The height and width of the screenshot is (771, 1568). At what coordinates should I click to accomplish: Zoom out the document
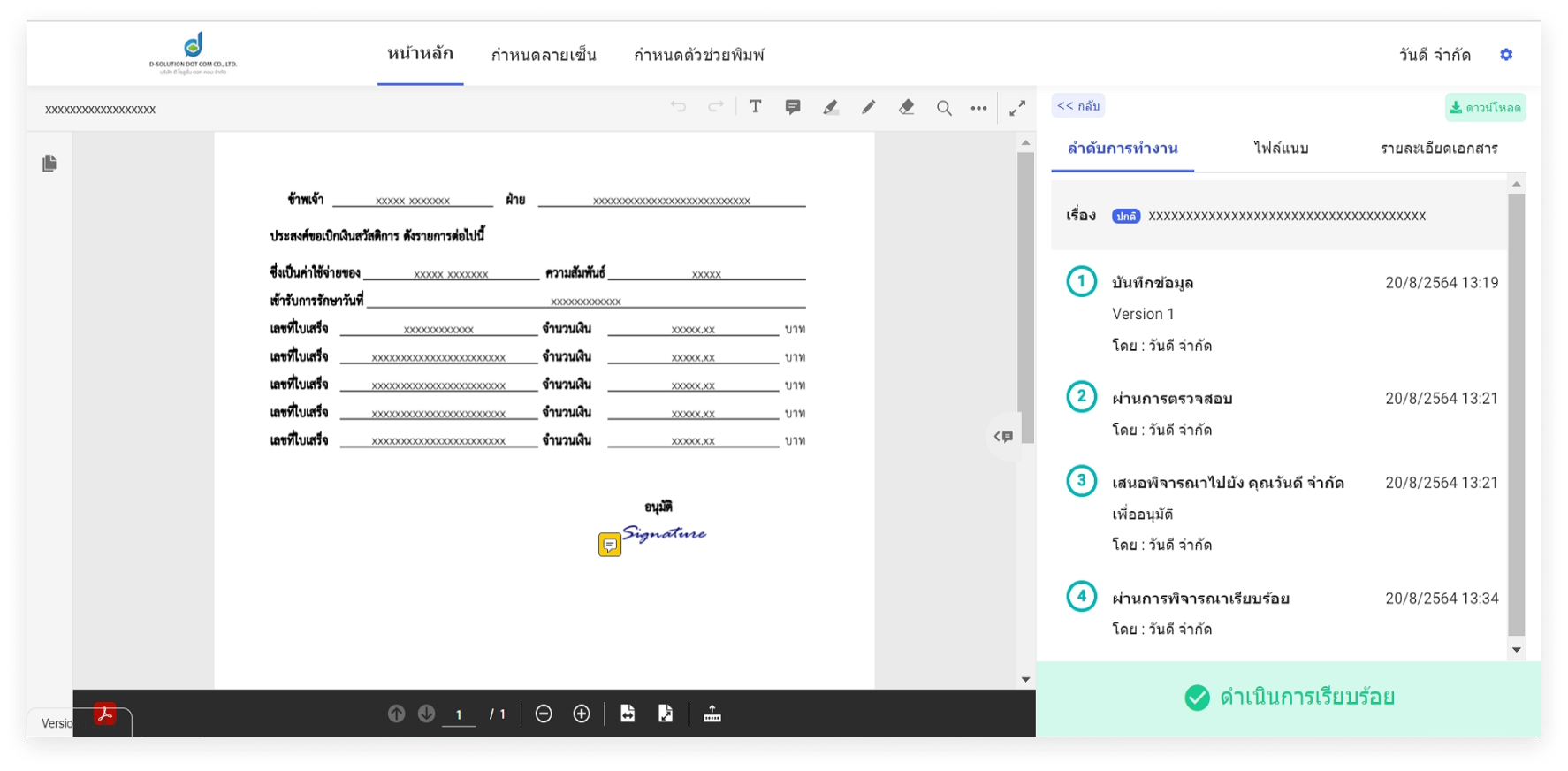pos(544,714)
